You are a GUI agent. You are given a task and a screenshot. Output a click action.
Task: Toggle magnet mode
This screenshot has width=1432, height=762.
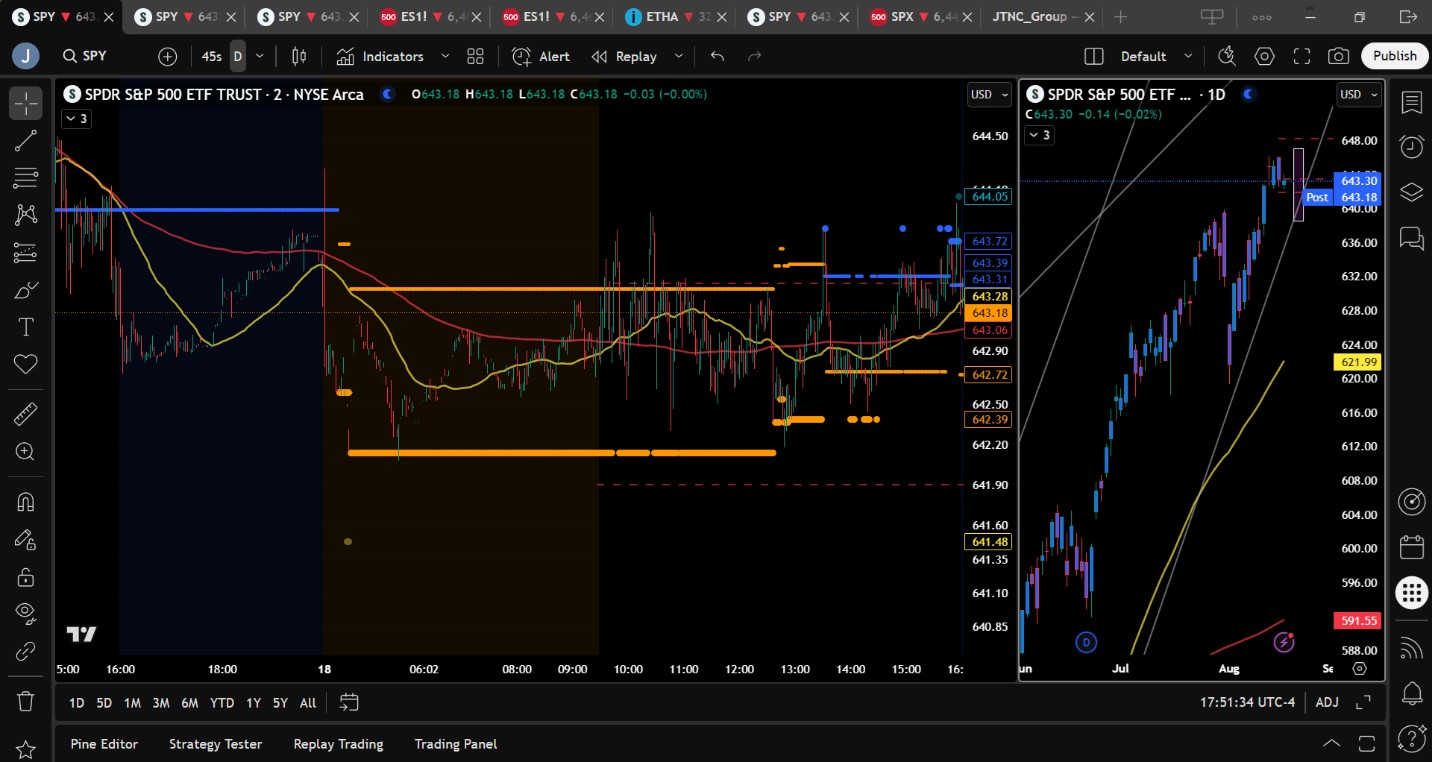(x=26, y=501)
